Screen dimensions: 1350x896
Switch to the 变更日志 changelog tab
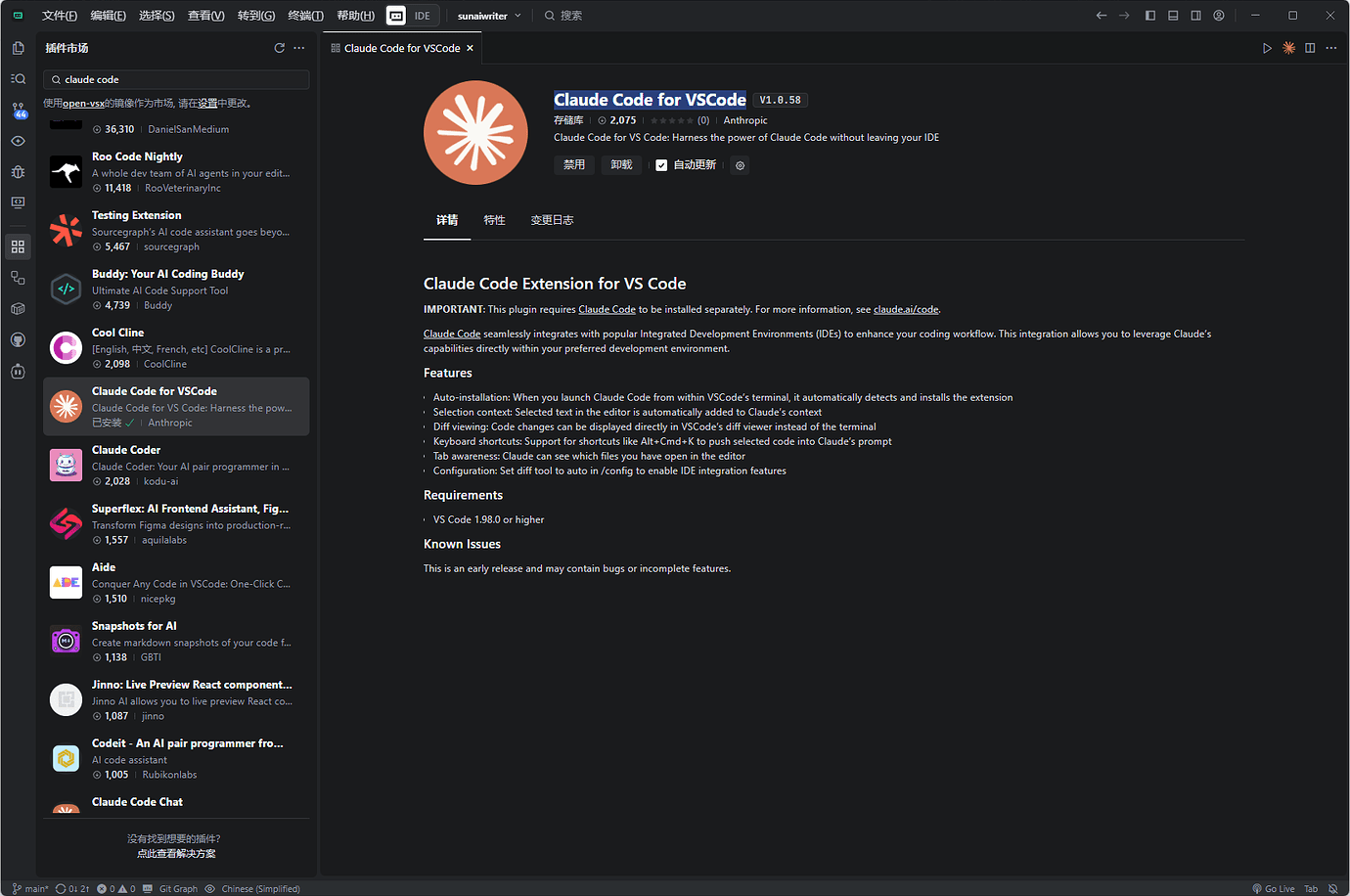coord(552,220)
